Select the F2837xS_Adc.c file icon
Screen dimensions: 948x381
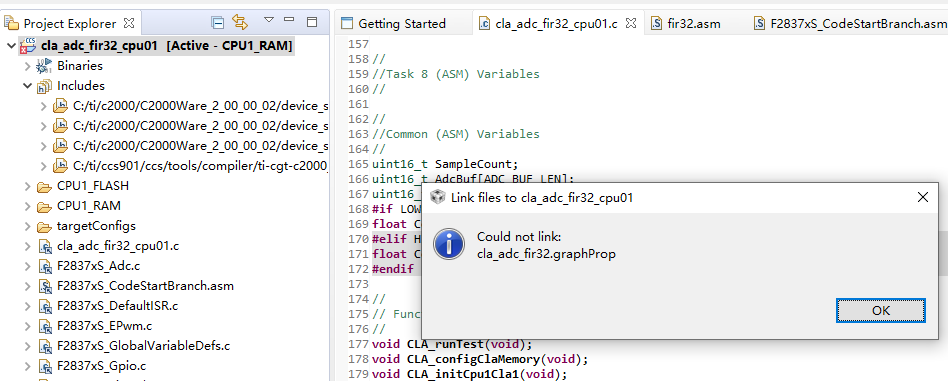[45, 265]
